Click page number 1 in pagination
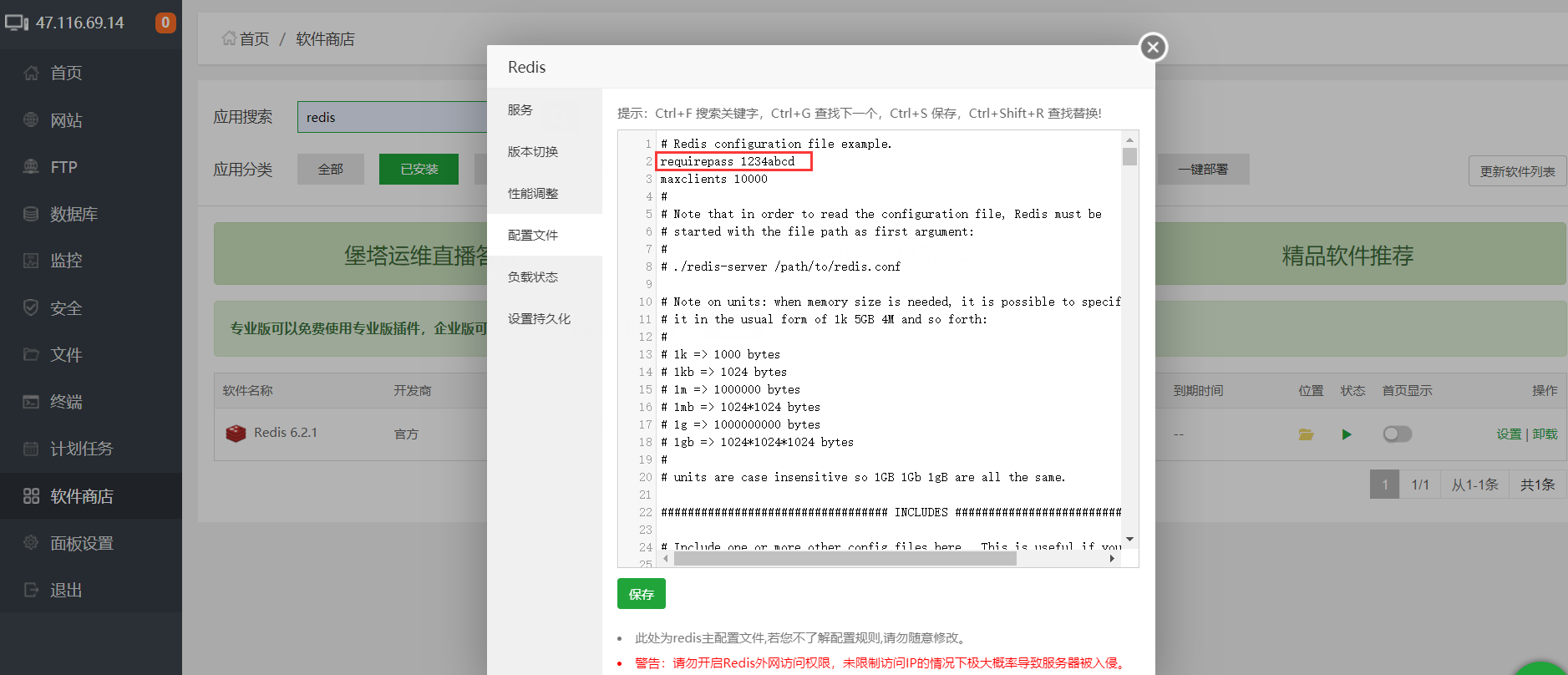The width and height of the screenshot is (1568, 675). [1384, 485]
